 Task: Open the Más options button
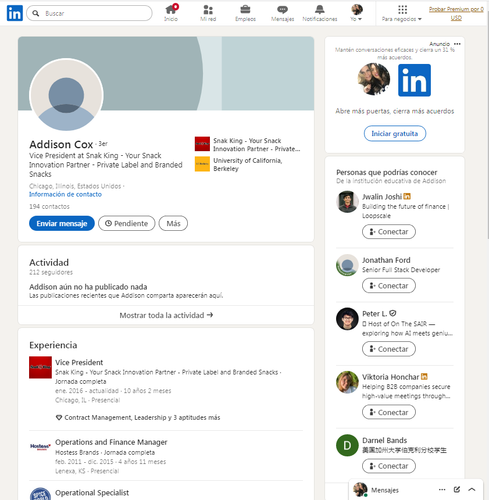click(173, 223)
